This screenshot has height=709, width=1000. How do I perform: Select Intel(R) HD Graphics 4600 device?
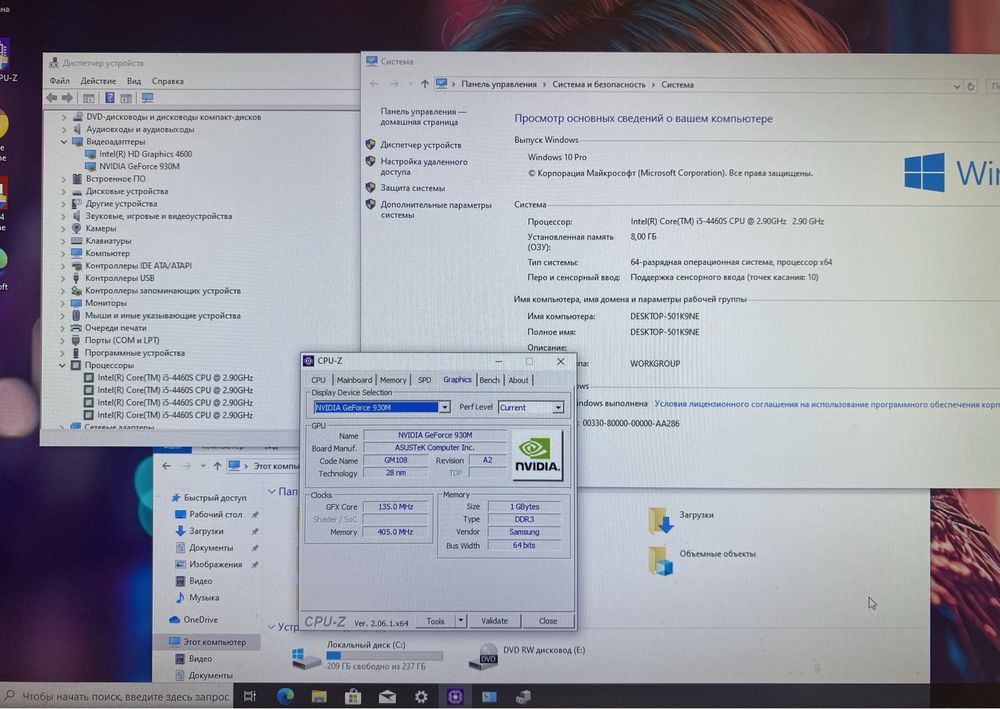point(145,154)
